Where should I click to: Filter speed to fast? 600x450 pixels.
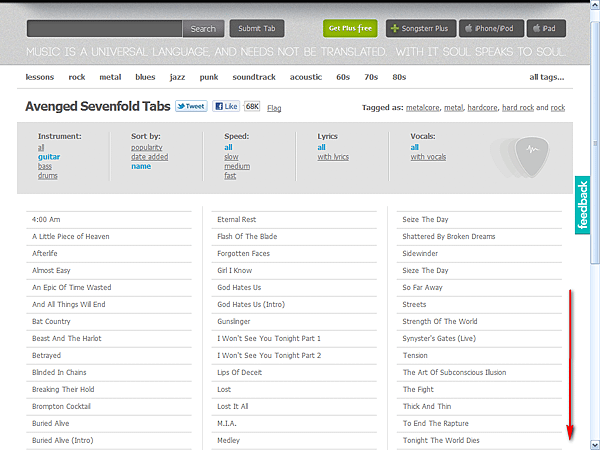tap(230, 176)
